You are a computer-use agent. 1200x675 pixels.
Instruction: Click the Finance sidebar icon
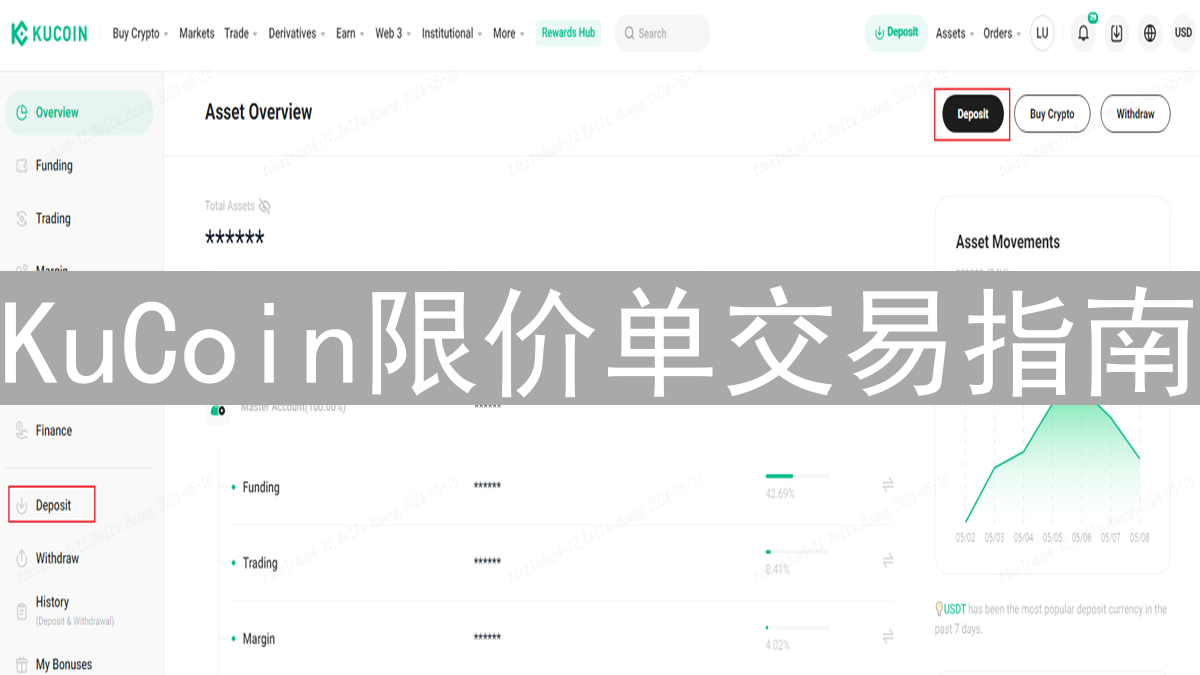(21, 431)
